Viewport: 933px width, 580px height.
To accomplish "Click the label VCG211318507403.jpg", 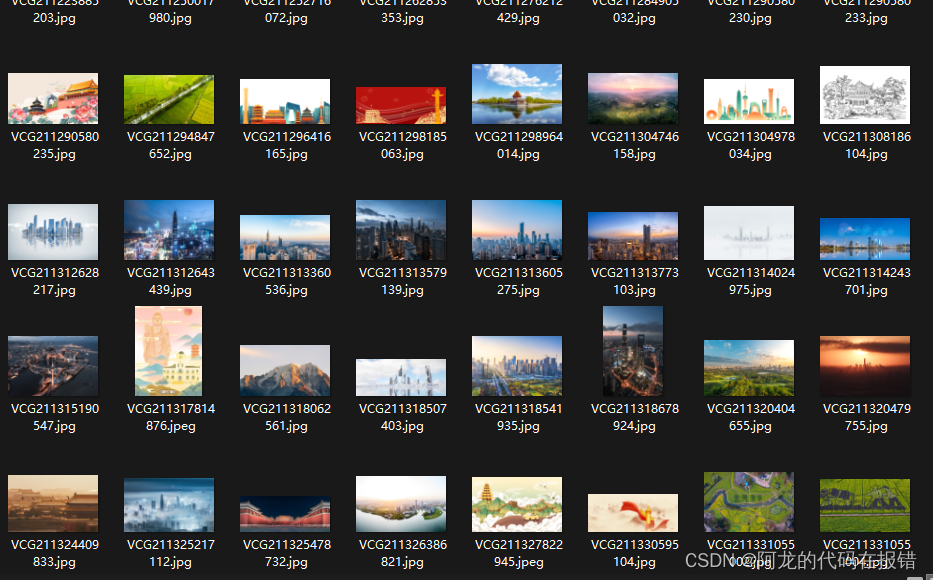I will coord(402,418).
